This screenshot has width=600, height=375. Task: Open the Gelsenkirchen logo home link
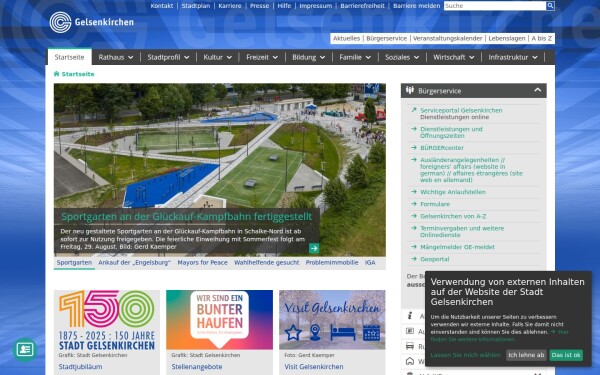pyautogui.click(x=91, y=22)
